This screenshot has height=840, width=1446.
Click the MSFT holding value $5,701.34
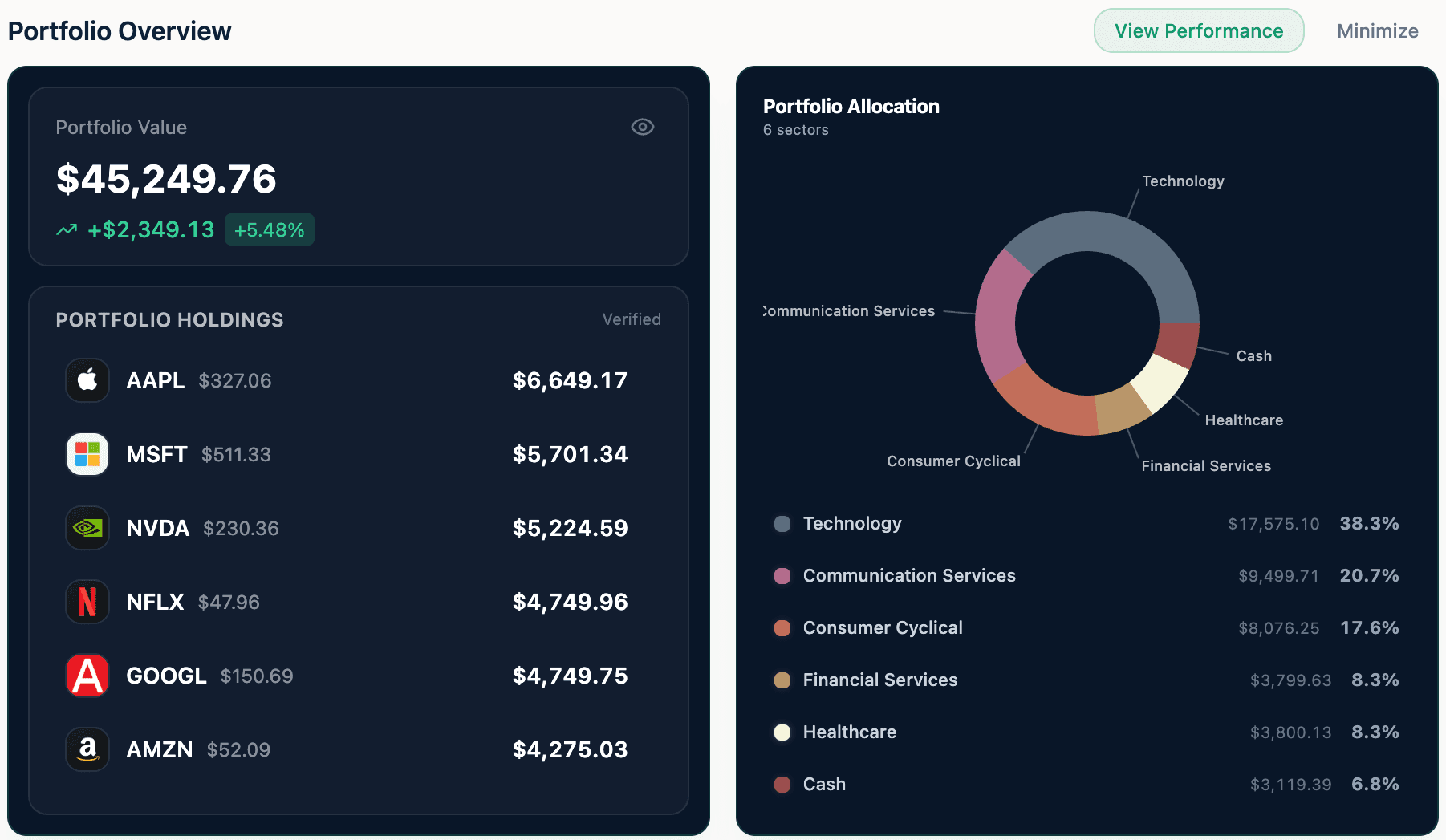click(570, 454)
